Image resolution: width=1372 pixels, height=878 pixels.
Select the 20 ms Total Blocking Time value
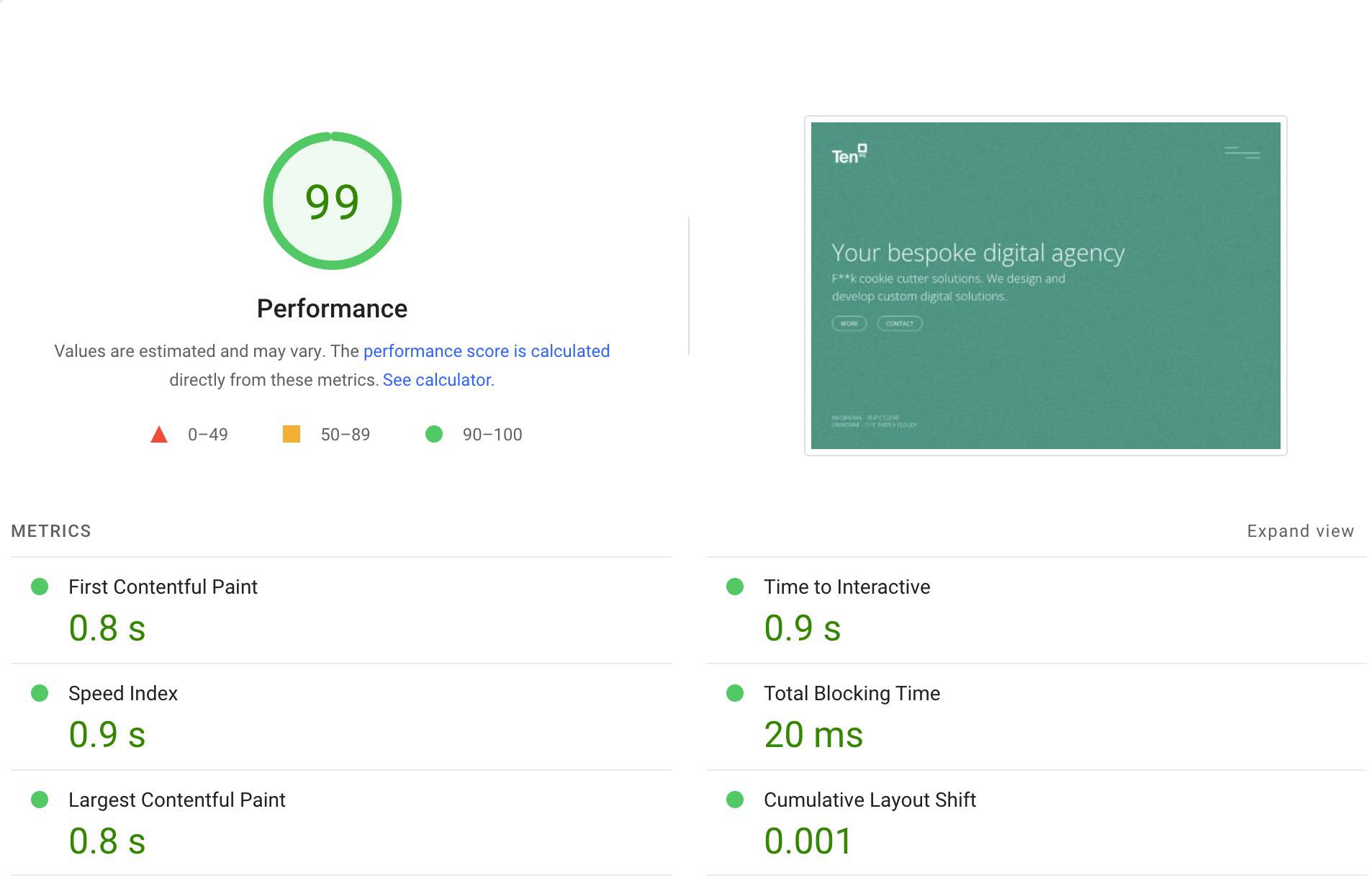(x=814, y=735)
